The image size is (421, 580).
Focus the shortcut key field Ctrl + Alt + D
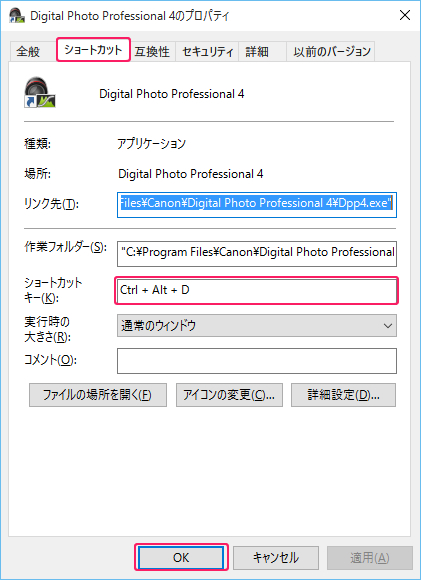[x=256, y=290]
